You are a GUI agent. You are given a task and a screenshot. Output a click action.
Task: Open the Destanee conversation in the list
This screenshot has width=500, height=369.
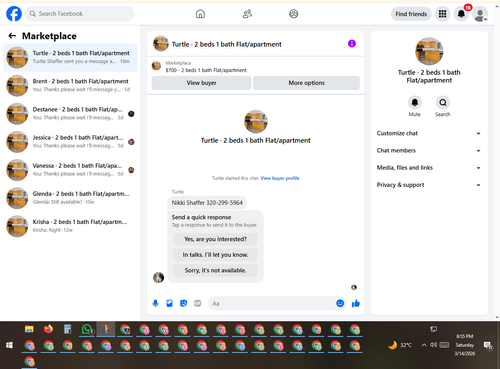coord(70,114)
